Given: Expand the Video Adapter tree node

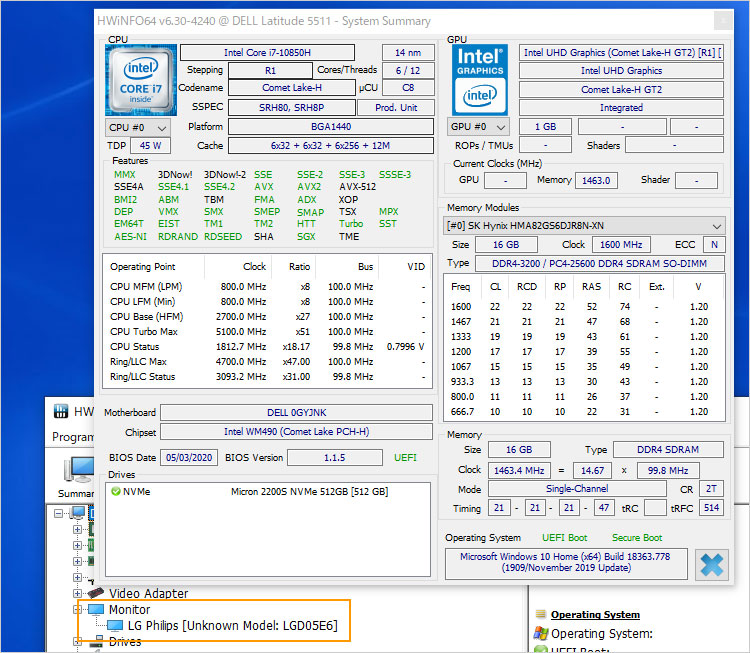Looking at the screenshot, I should [77, 593].
